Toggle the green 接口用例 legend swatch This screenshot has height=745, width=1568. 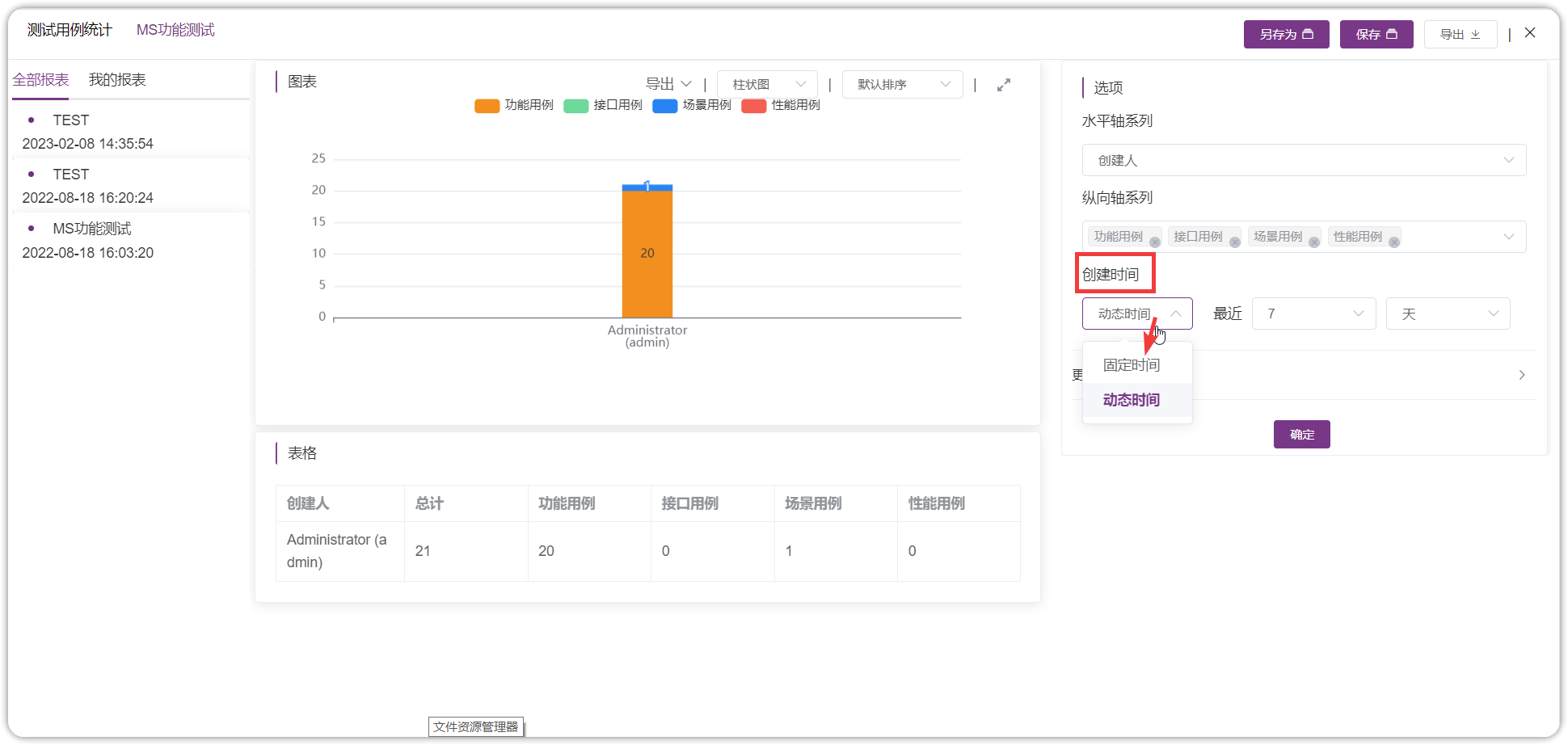click(575, 106)
